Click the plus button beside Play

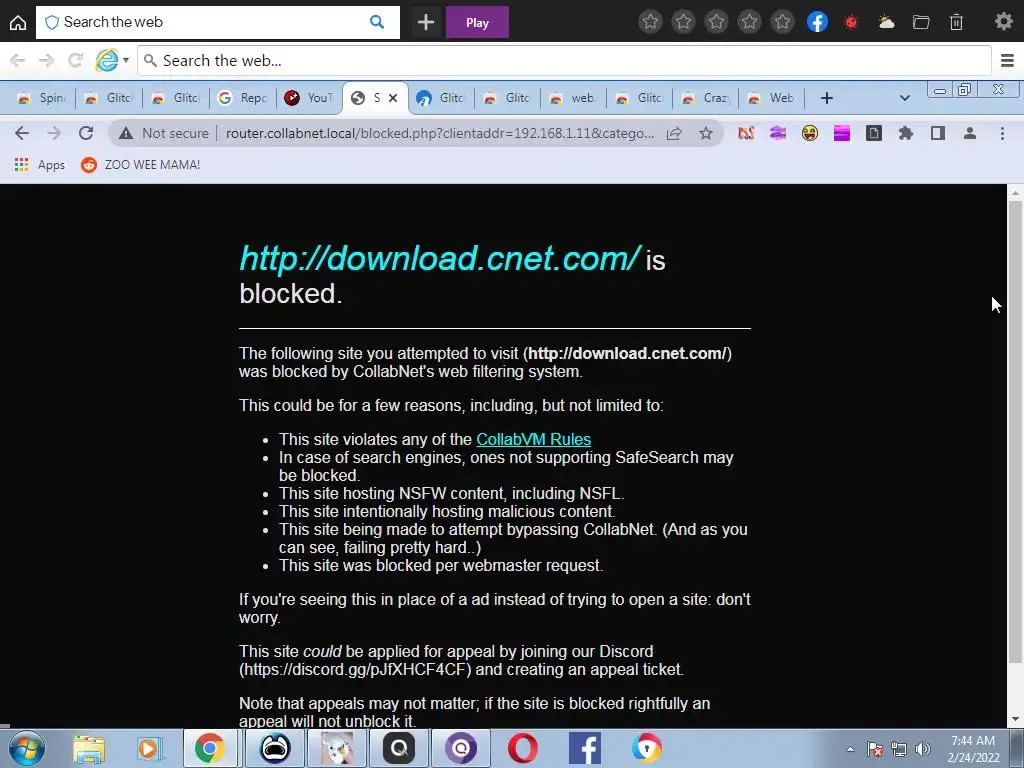[426, 22]
